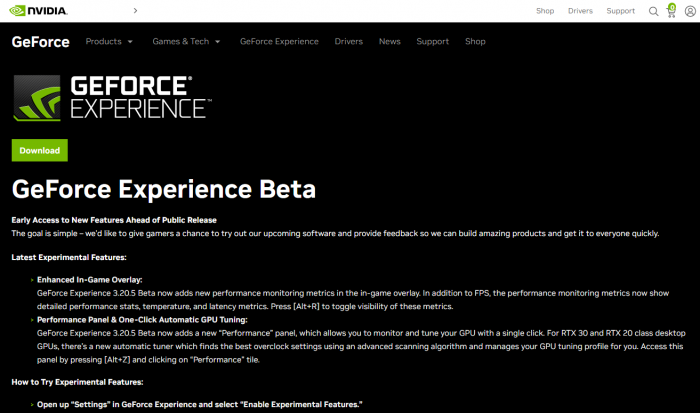Open the user account profile icon
Screen dimensions: 700x413
(x=690, y=11)
